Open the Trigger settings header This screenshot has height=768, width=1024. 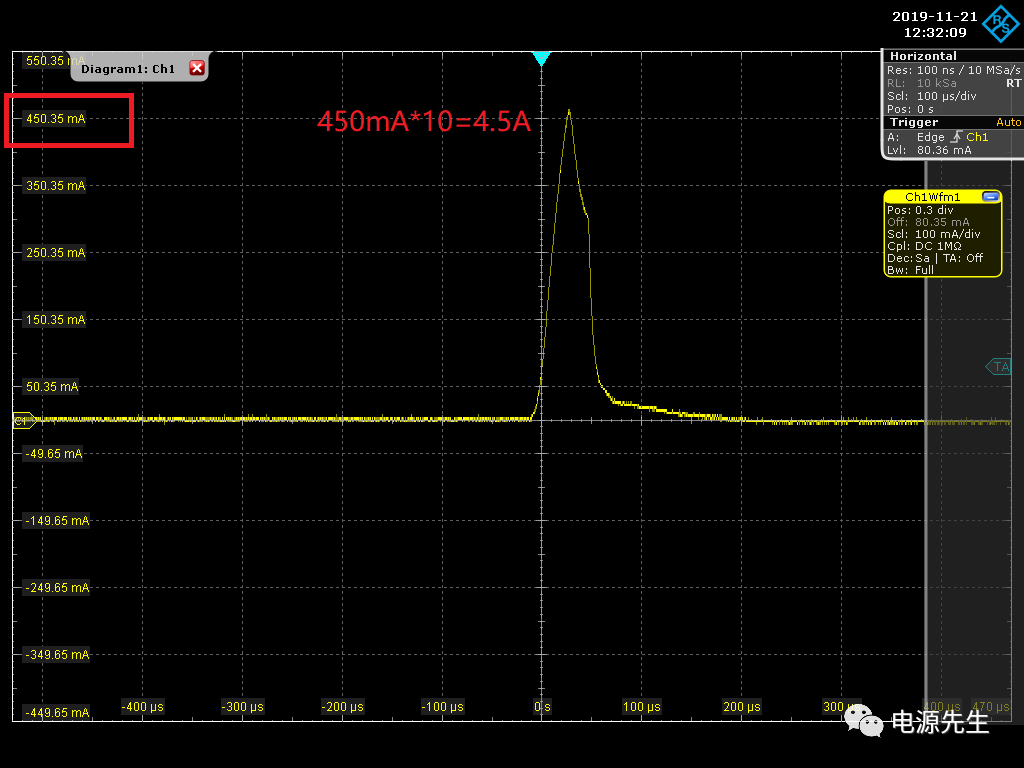pos(914,122)
